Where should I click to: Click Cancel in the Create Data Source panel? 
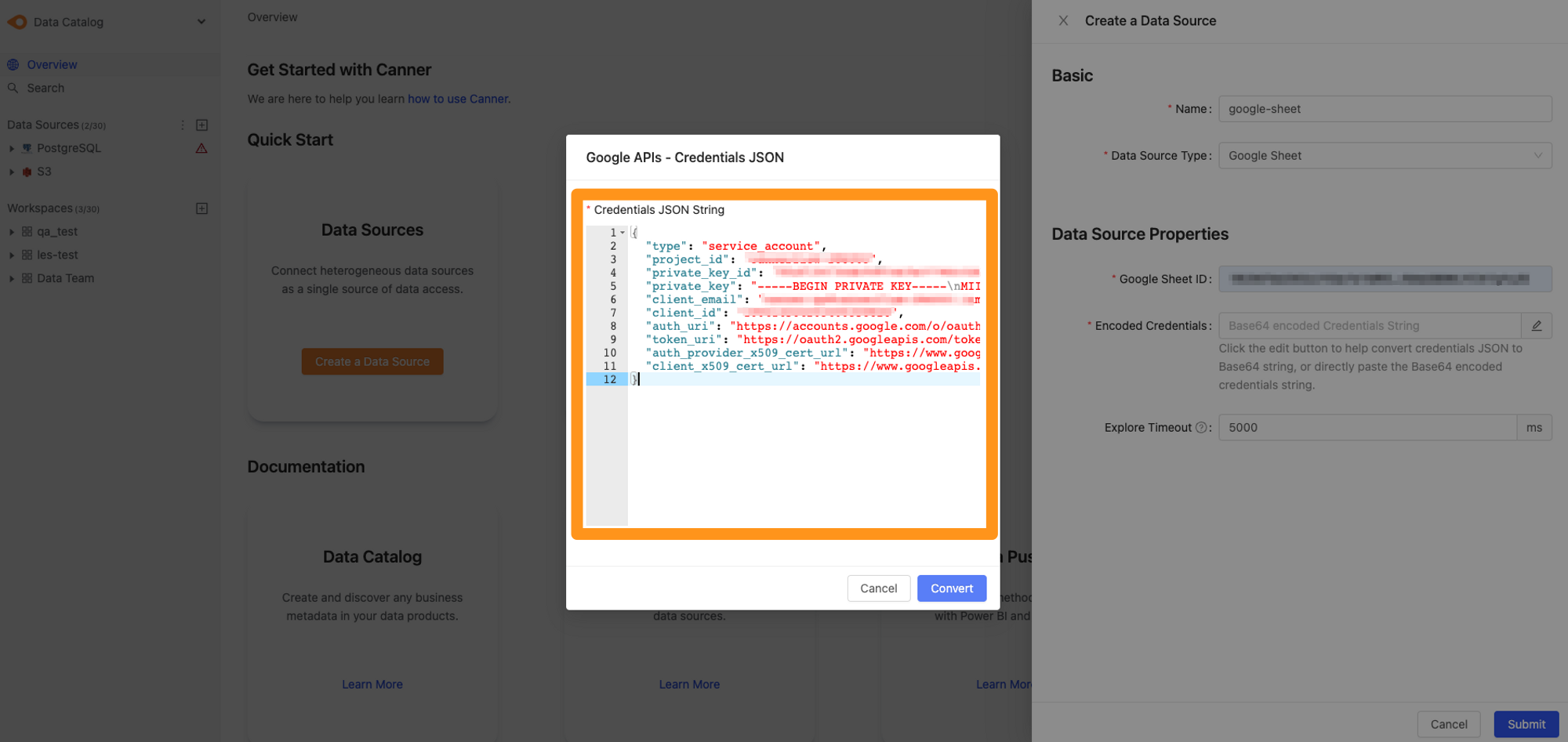[x=1449, y=725]
